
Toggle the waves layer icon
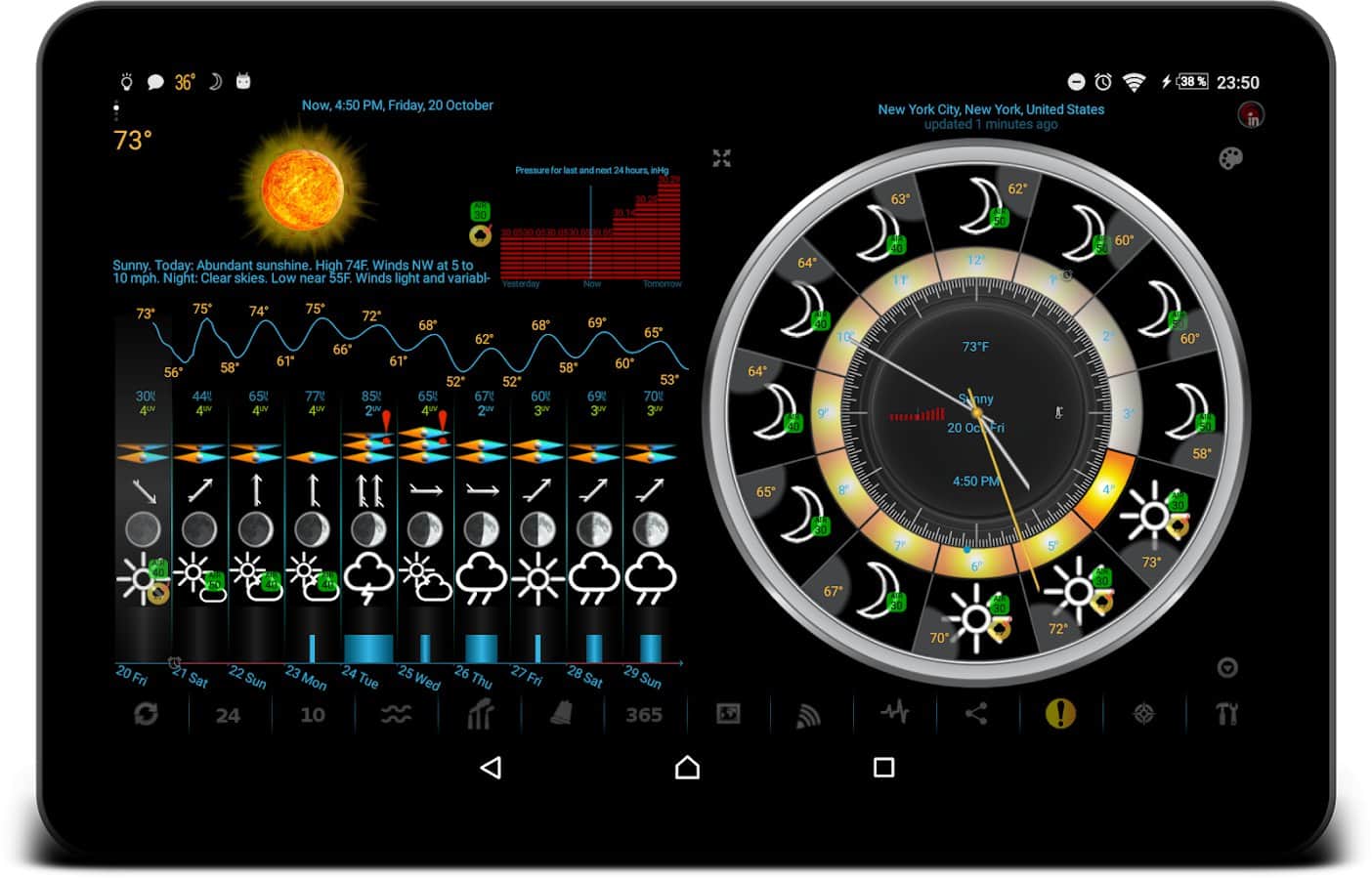(396, 715)
